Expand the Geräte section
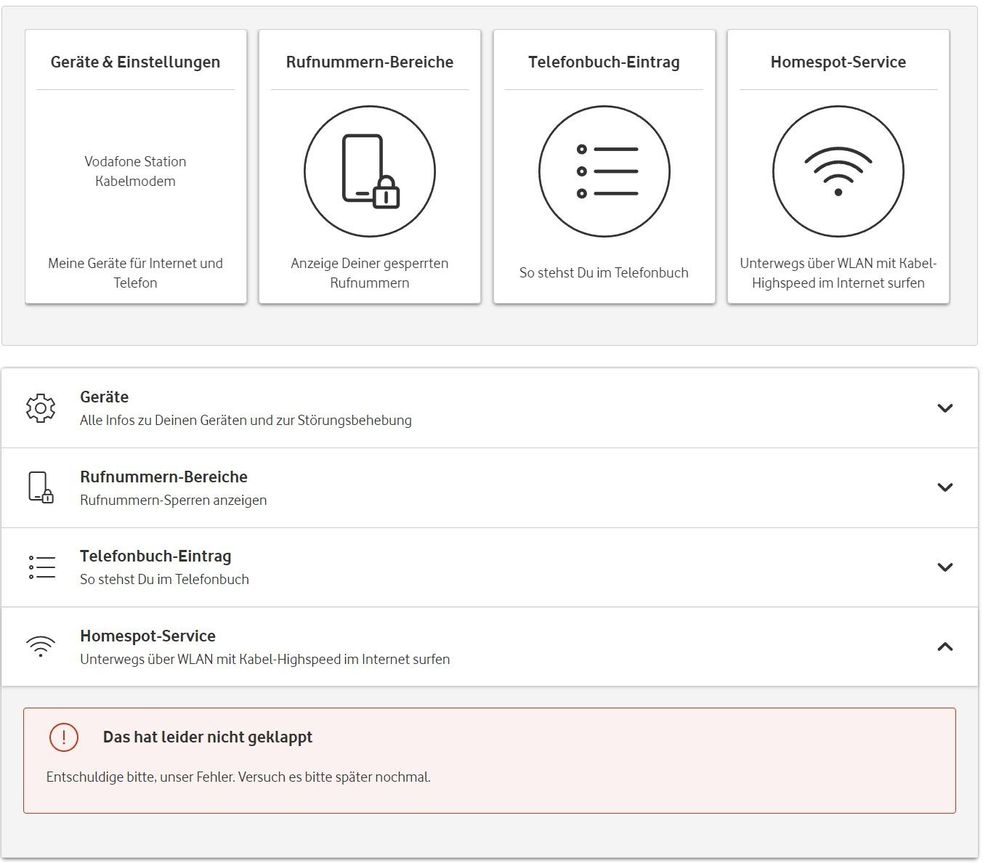The height and width of the screenshot is (863, 999). pyautogui.click(x=944, y=408)
